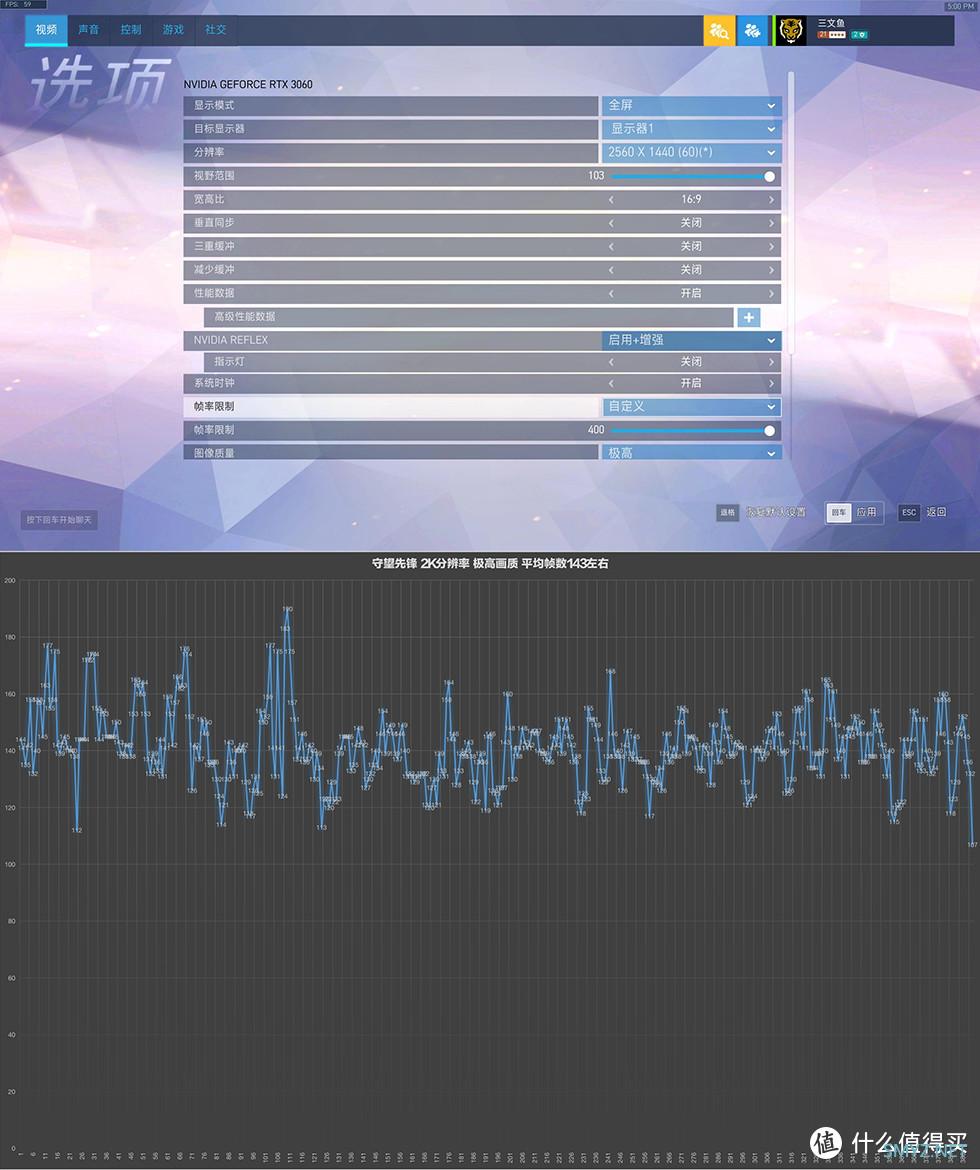This screenshot has width=980, height=1170.
Task: Click the 三文鱼 player name
Action: click(831, 23)
